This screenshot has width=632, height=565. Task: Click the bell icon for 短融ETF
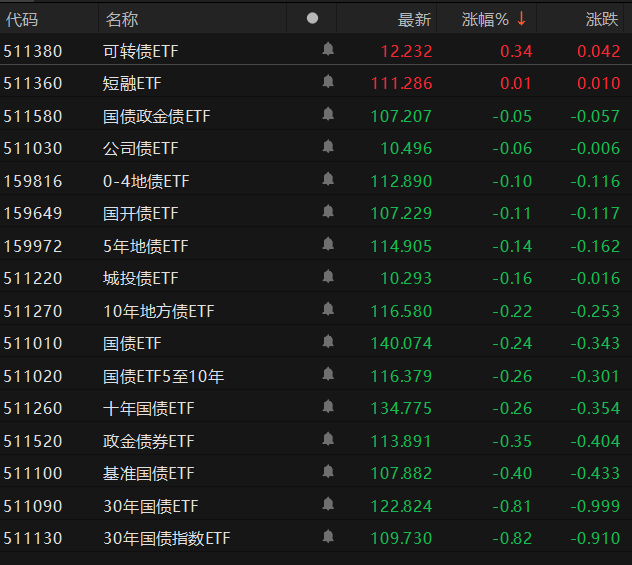click(328, 82)
